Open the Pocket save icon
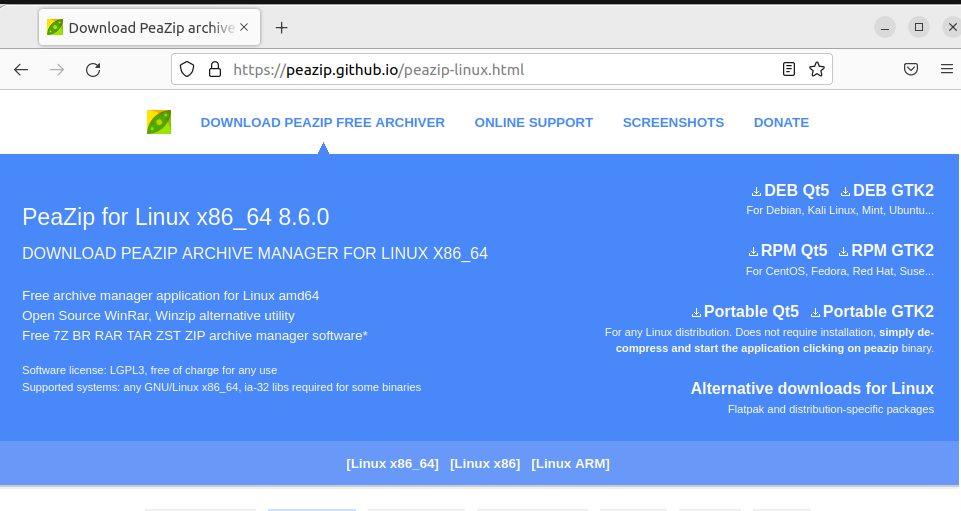The image size is (961, 511). coord(911,69)
